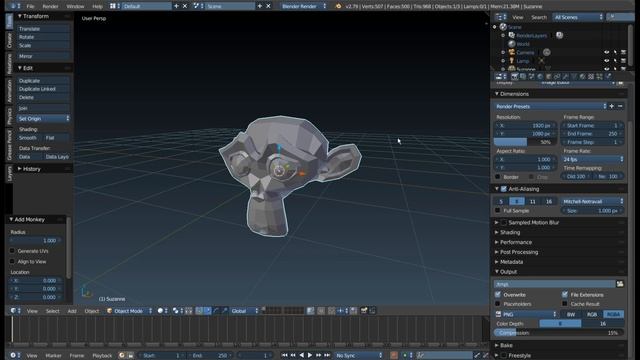Open the Mitchell-Netravali filter dropdown

593,201
